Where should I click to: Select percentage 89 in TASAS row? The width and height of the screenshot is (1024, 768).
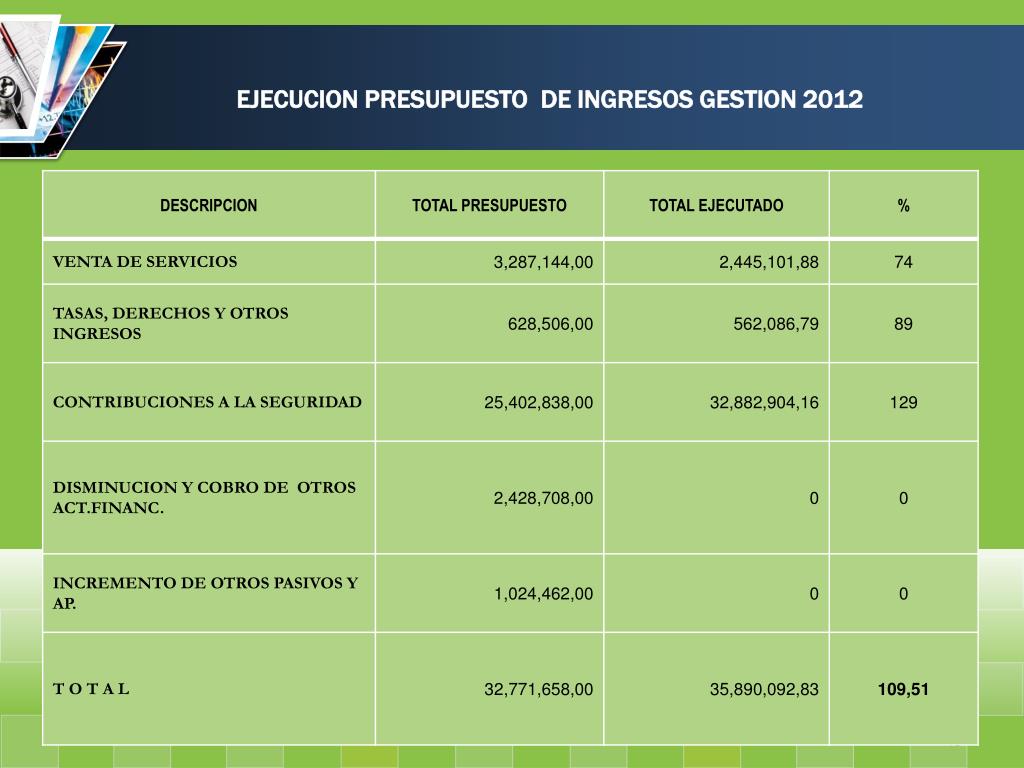pyautogui.click(x=903, y=324)
